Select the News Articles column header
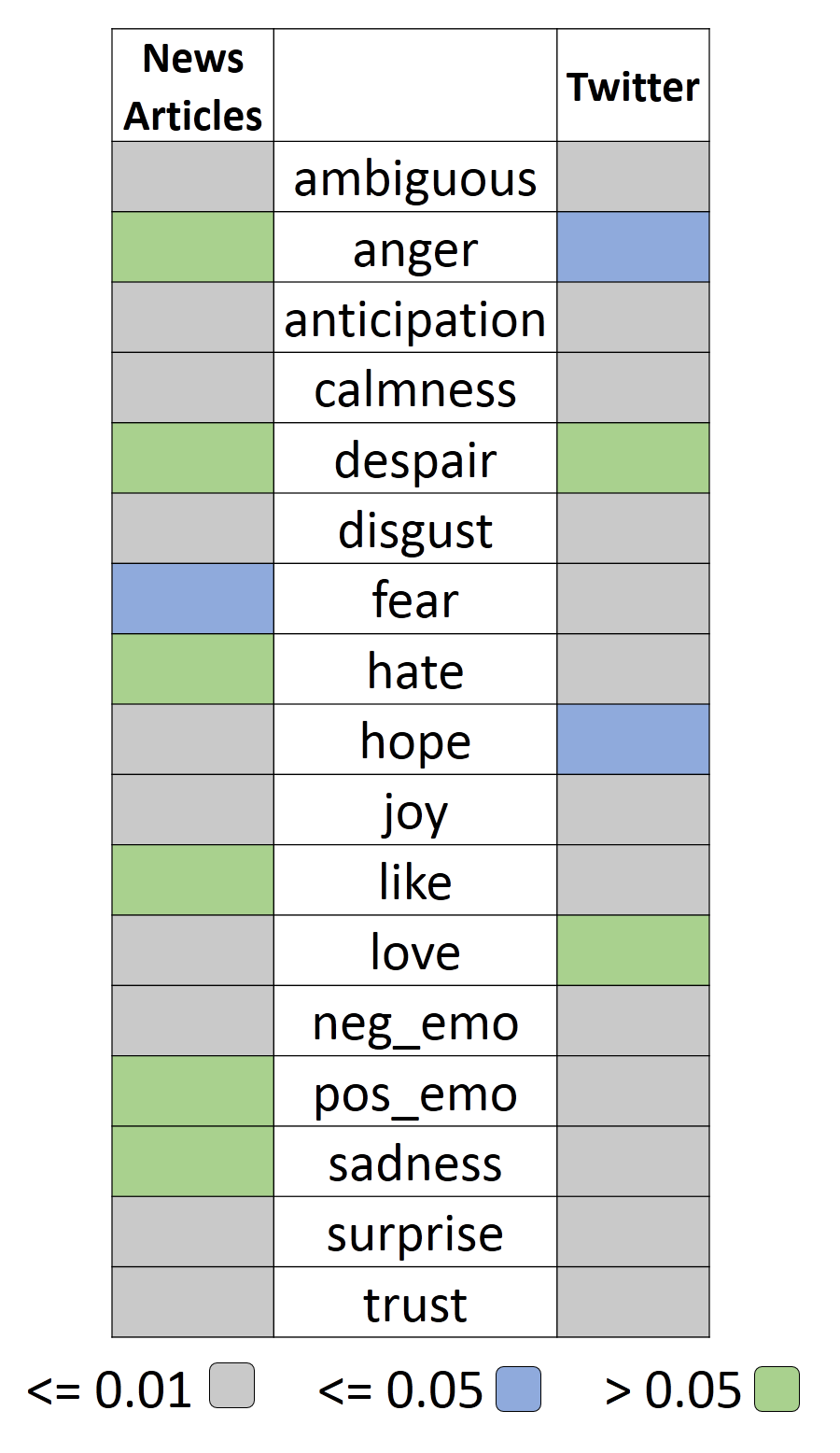 point(193,87)
